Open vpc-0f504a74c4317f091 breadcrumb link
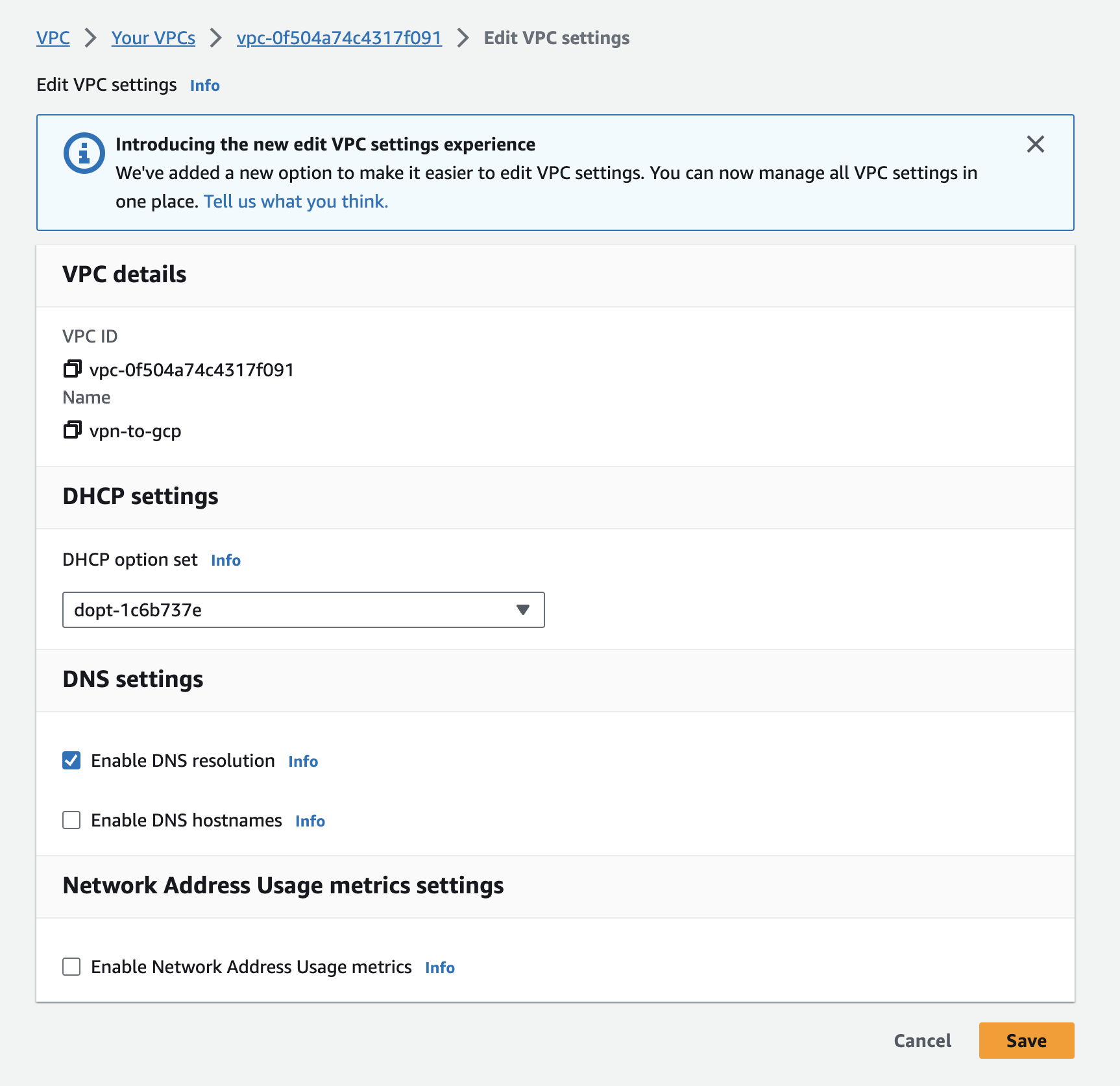Viewport: 1120px width, 1086px height. point(339,38)
